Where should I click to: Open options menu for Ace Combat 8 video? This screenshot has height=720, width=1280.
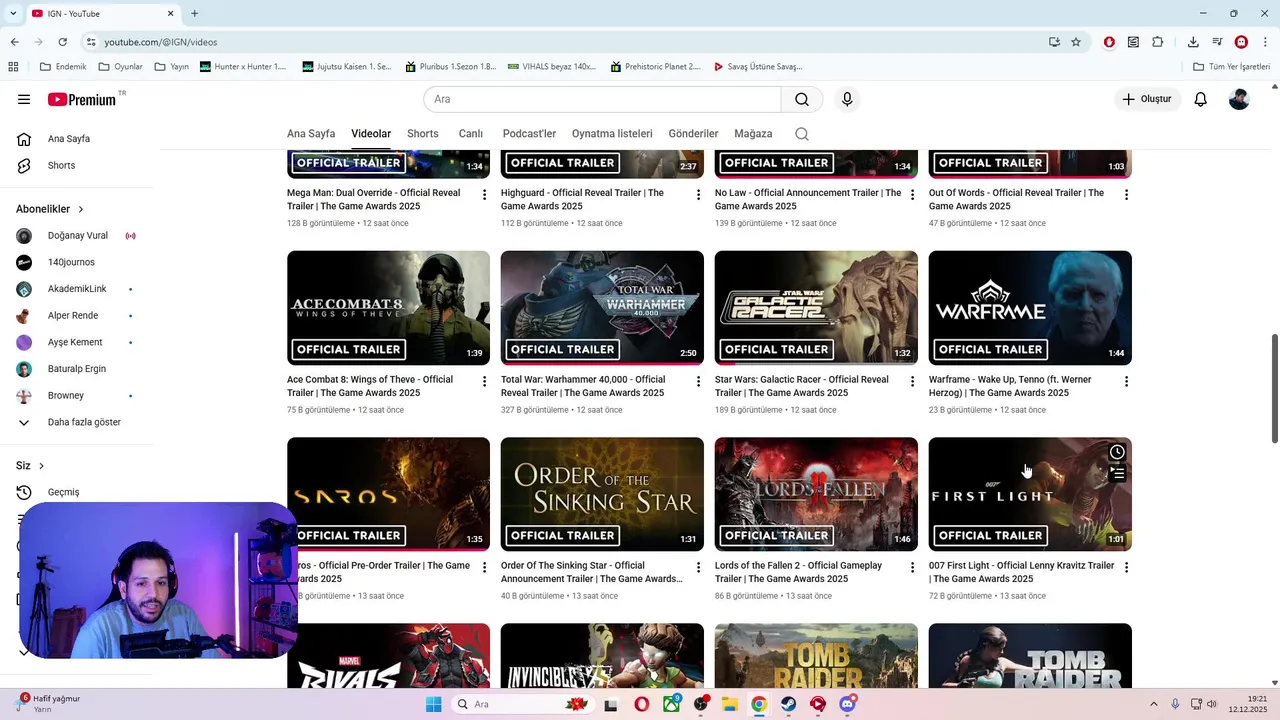[x=485, y=381]
